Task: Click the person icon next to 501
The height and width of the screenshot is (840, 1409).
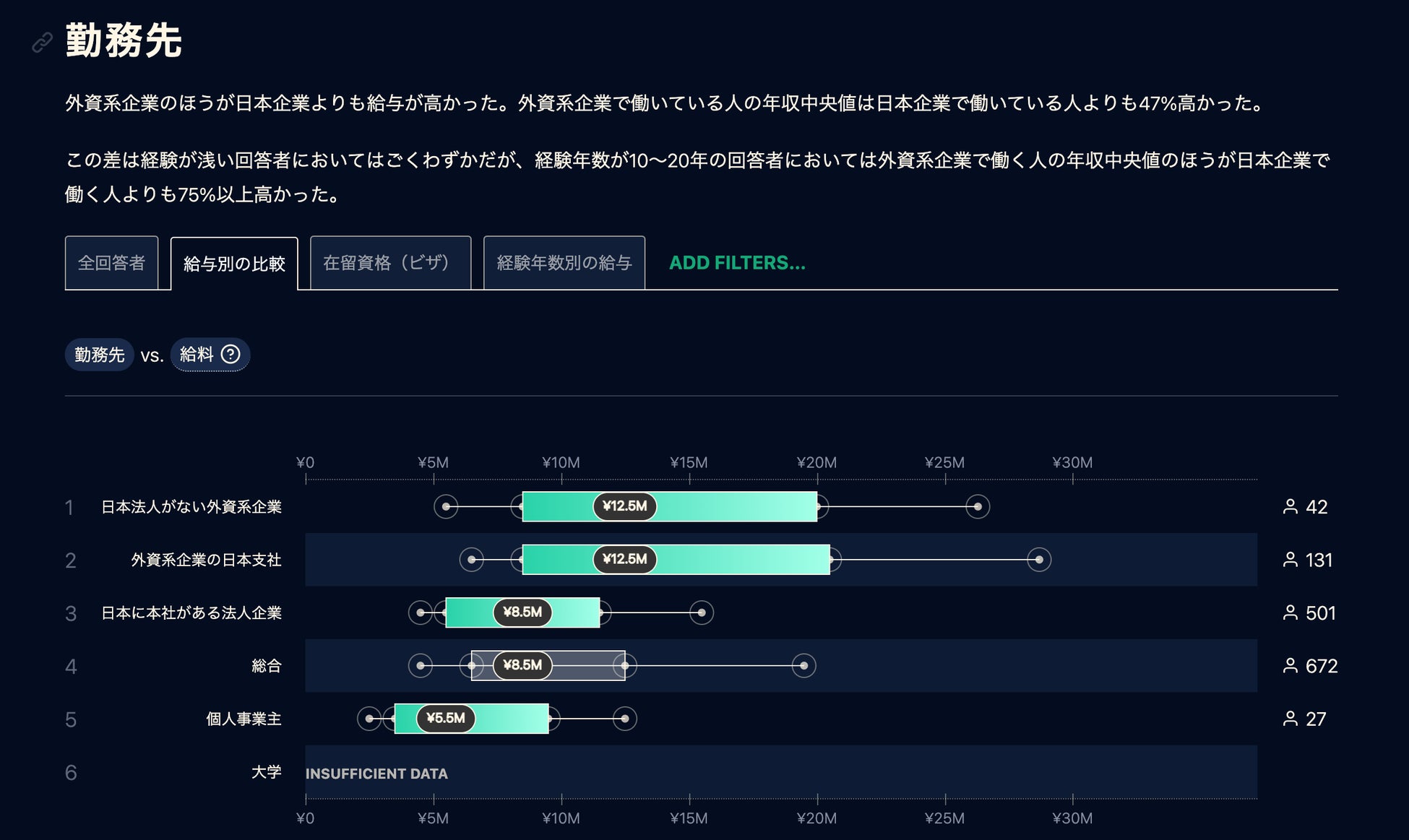Action: click(1290, 612)
